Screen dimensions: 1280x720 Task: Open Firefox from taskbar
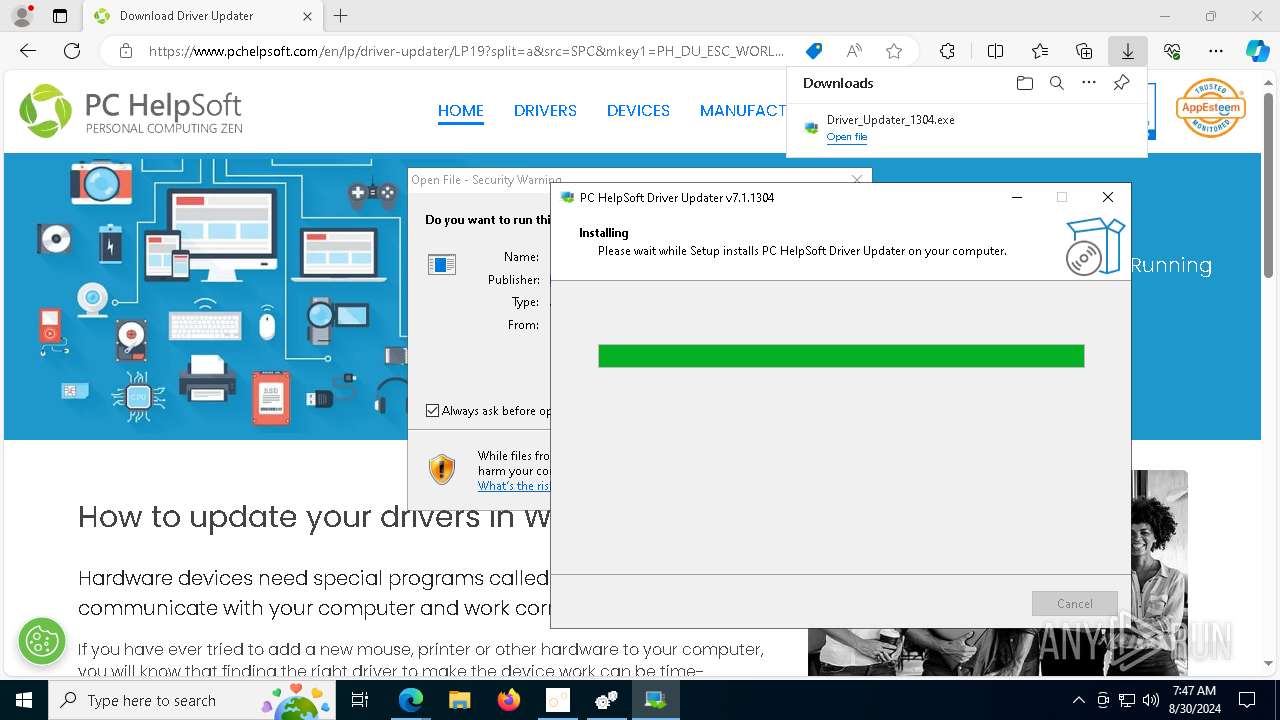point(508,700)
